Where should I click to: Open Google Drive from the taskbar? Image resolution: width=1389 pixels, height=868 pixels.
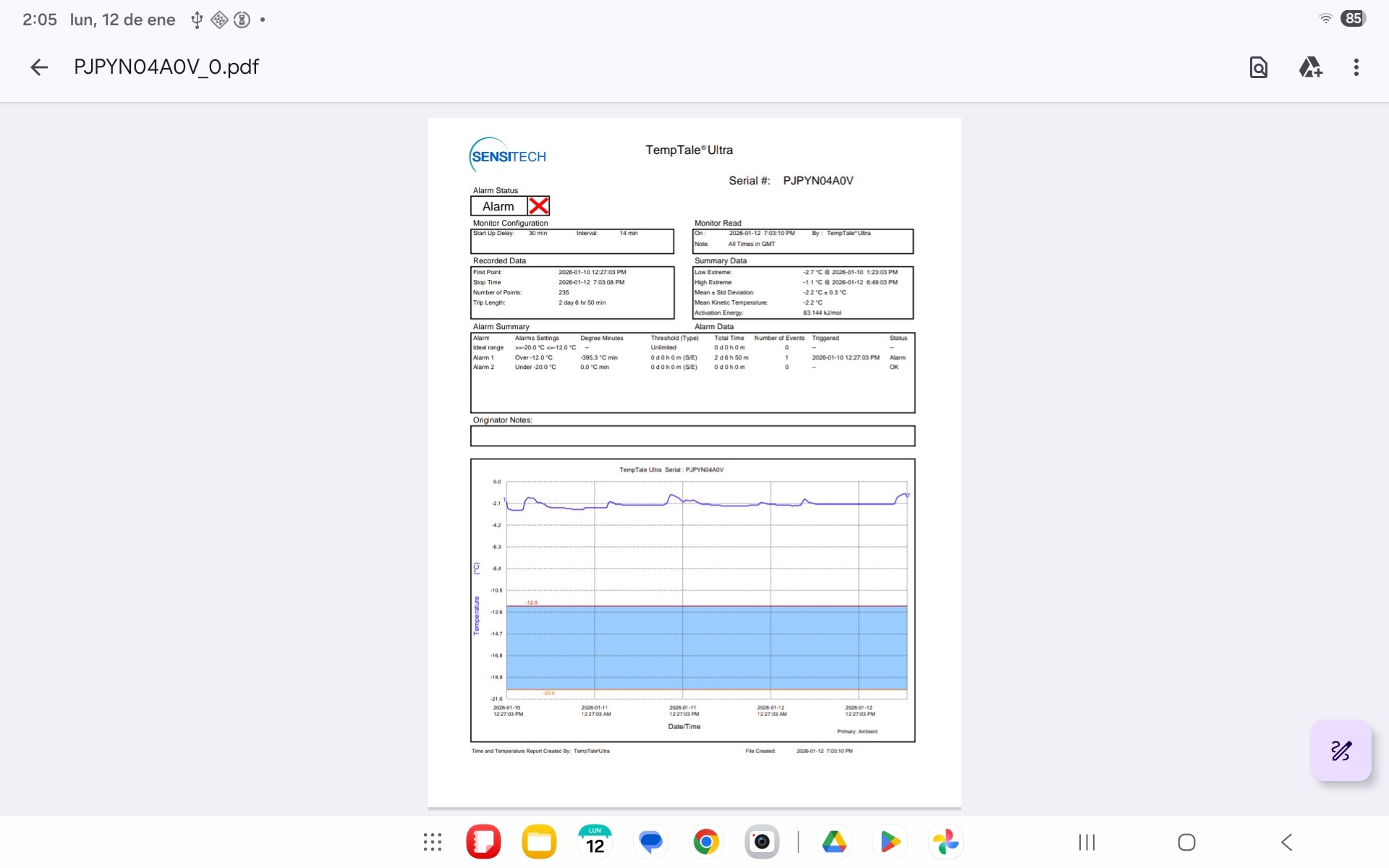click(834, 842)
